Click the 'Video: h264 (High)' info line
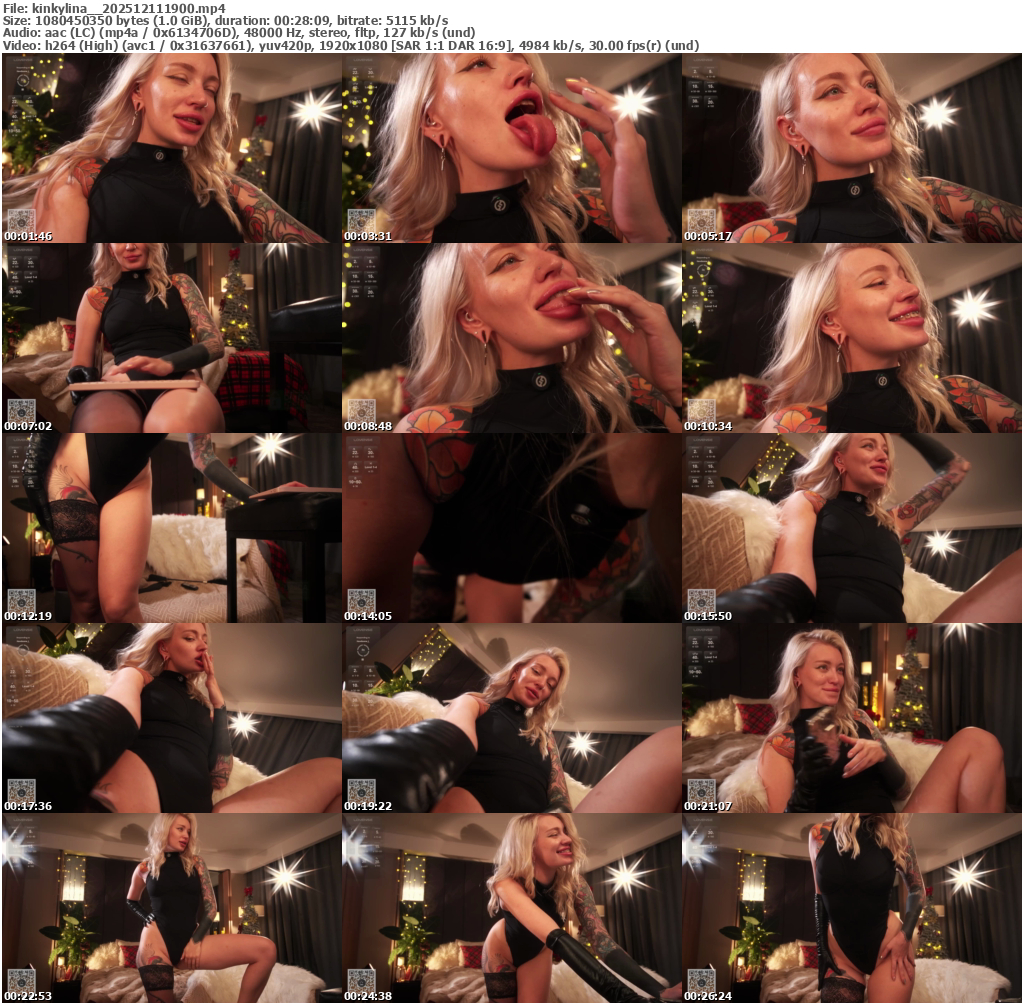The width and height of the screenshot is (1024, 1003). [351, 46]
